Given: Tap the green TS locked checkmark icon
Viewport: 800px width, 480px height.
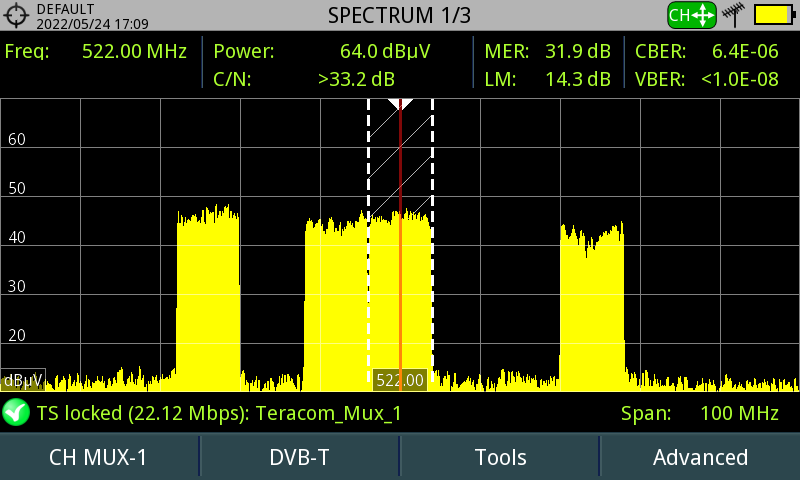Looking at the screenshot, I should point(16,412).
